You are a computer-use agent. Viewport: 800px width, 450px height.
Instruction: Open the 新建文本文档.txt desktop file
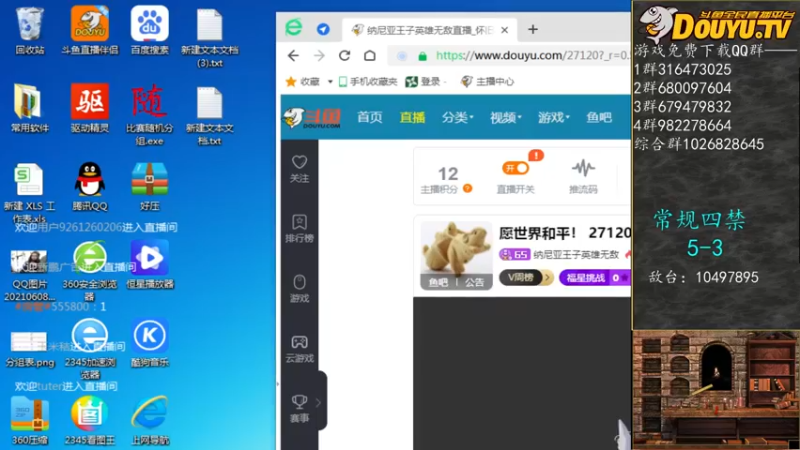[x=210, y=115]
